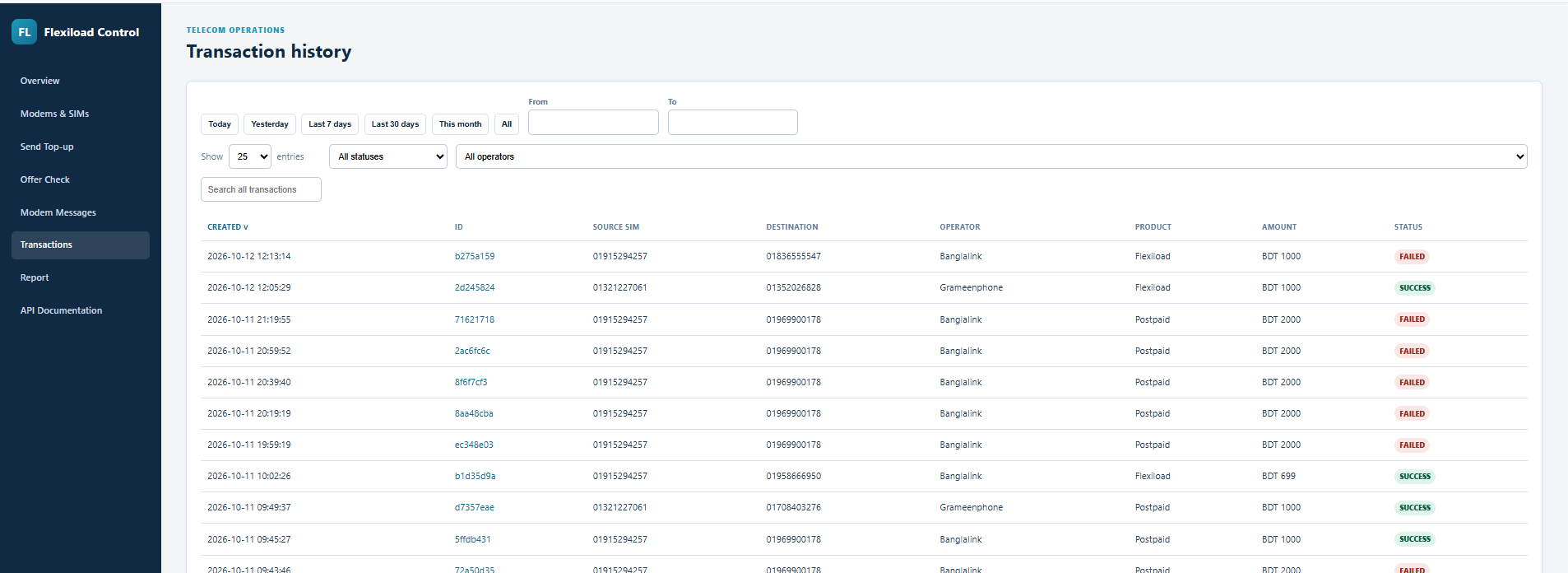Click the From date field
The image size is (1568, 573).
click(593, 123)
